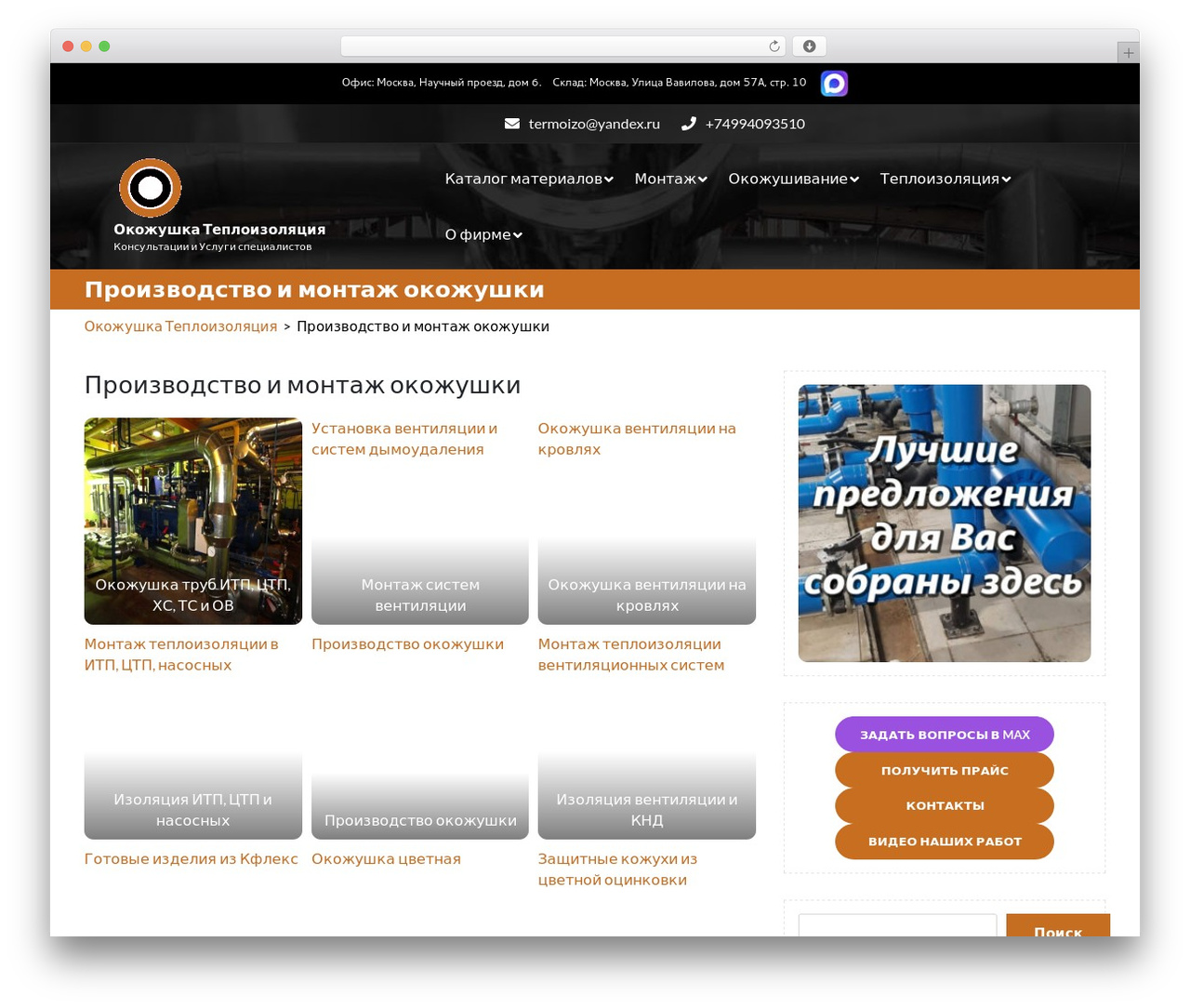Open Монтаж menu item
The height and width of the screenshot is (1008, 1190).
pos(665,179)
